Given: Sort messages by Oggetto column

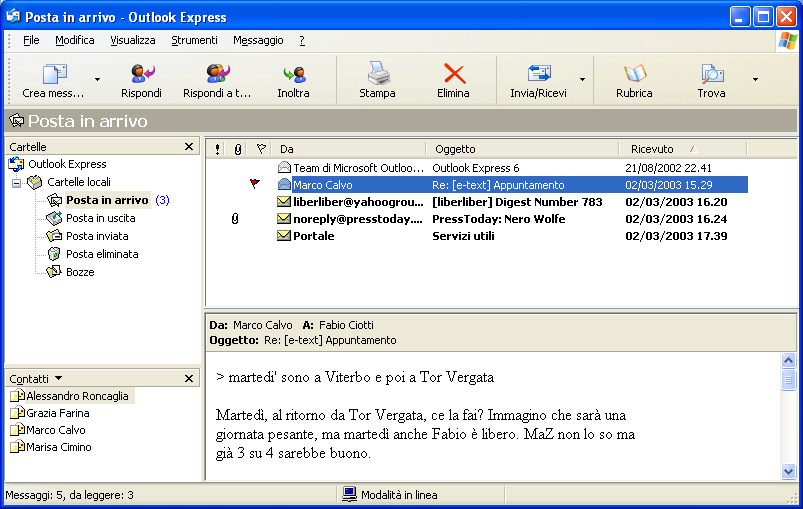Looking at the screenshot, I should point(522,149).
